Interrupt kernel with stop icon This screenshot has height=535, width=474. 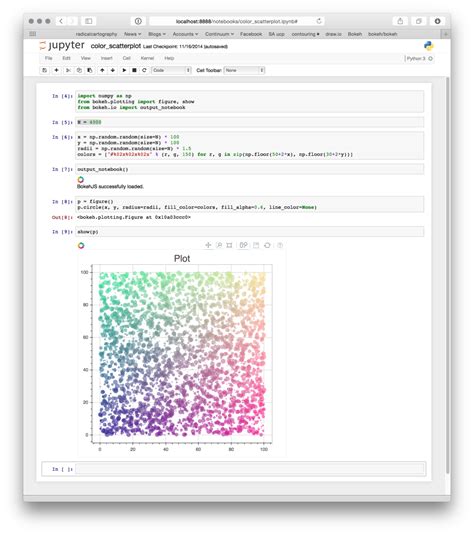coord(134,70)
